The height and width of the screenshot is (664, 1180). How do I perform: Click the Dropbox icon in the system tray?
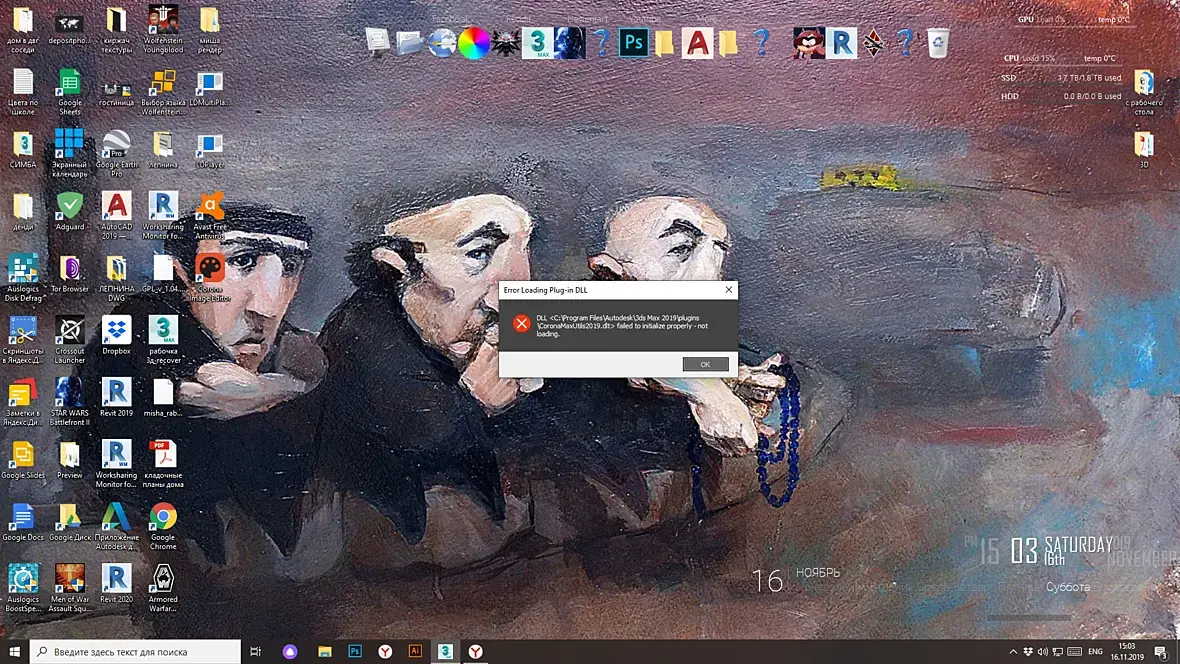pyautogui.click(x=1027, y=652)
